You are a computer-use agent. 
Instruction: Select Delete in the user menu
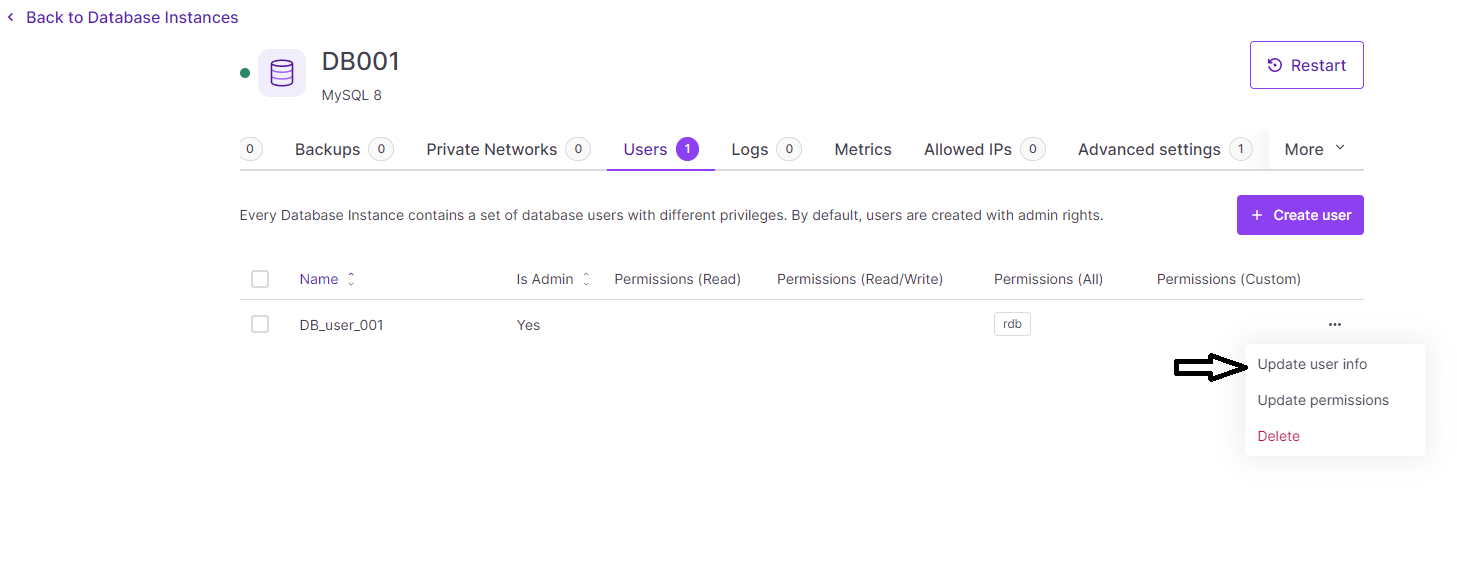(x=1278, y=436)
